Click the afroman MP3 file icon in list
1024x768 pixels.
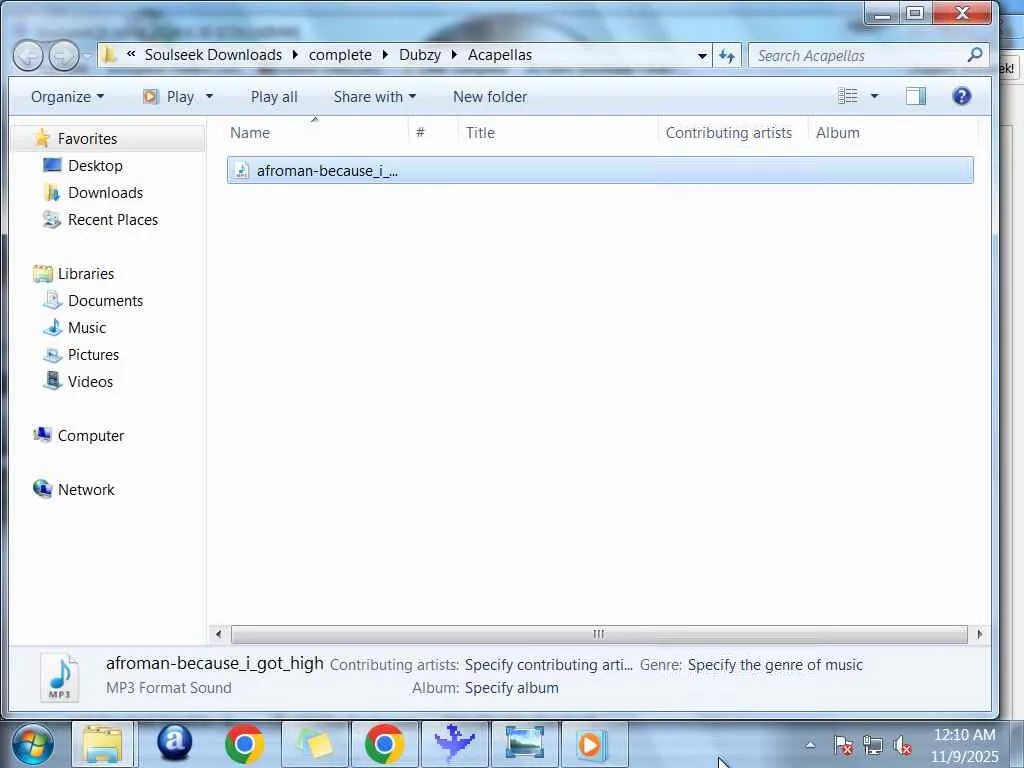point(242,170)
